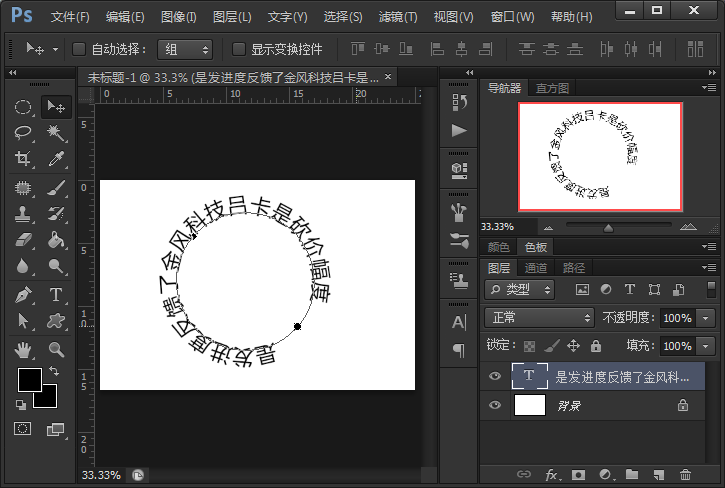
Task: Open the Actions panel play icon
Action: click(x=459, y=130)
